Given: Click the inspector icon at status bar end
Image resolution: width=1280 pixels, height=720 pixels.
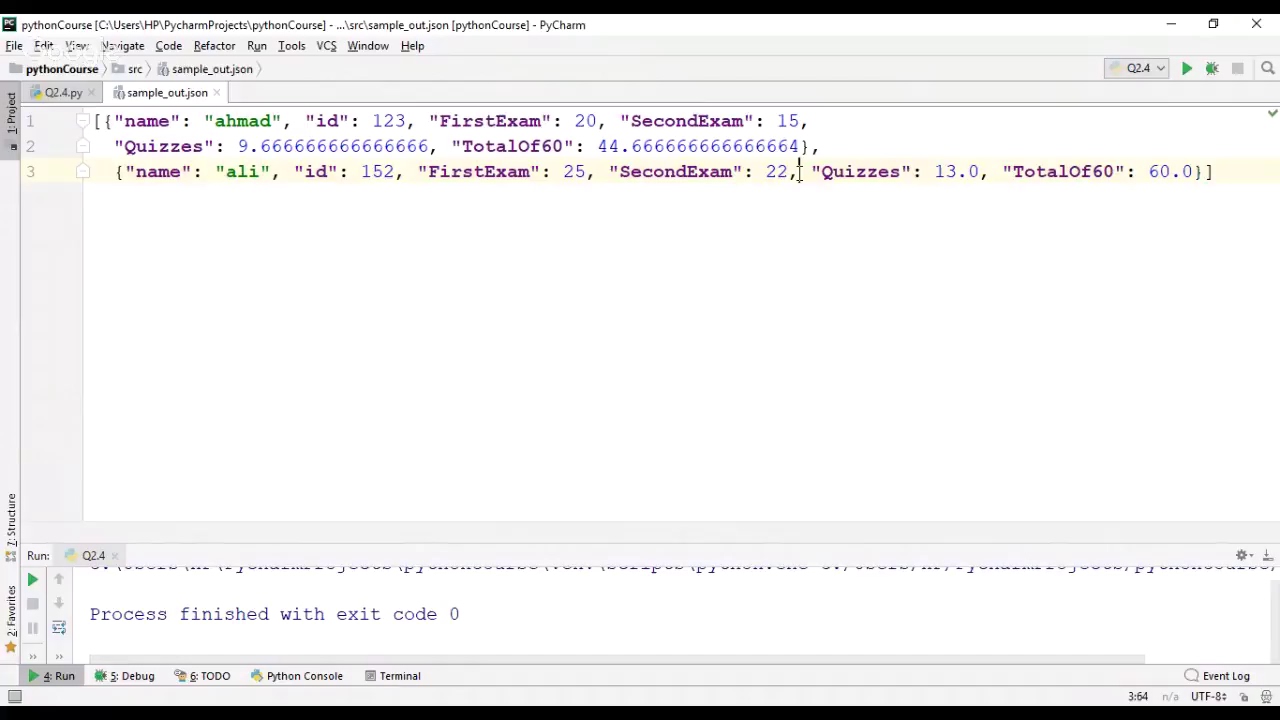Looking at the screenshot, I should click(x=1266, y=697).
